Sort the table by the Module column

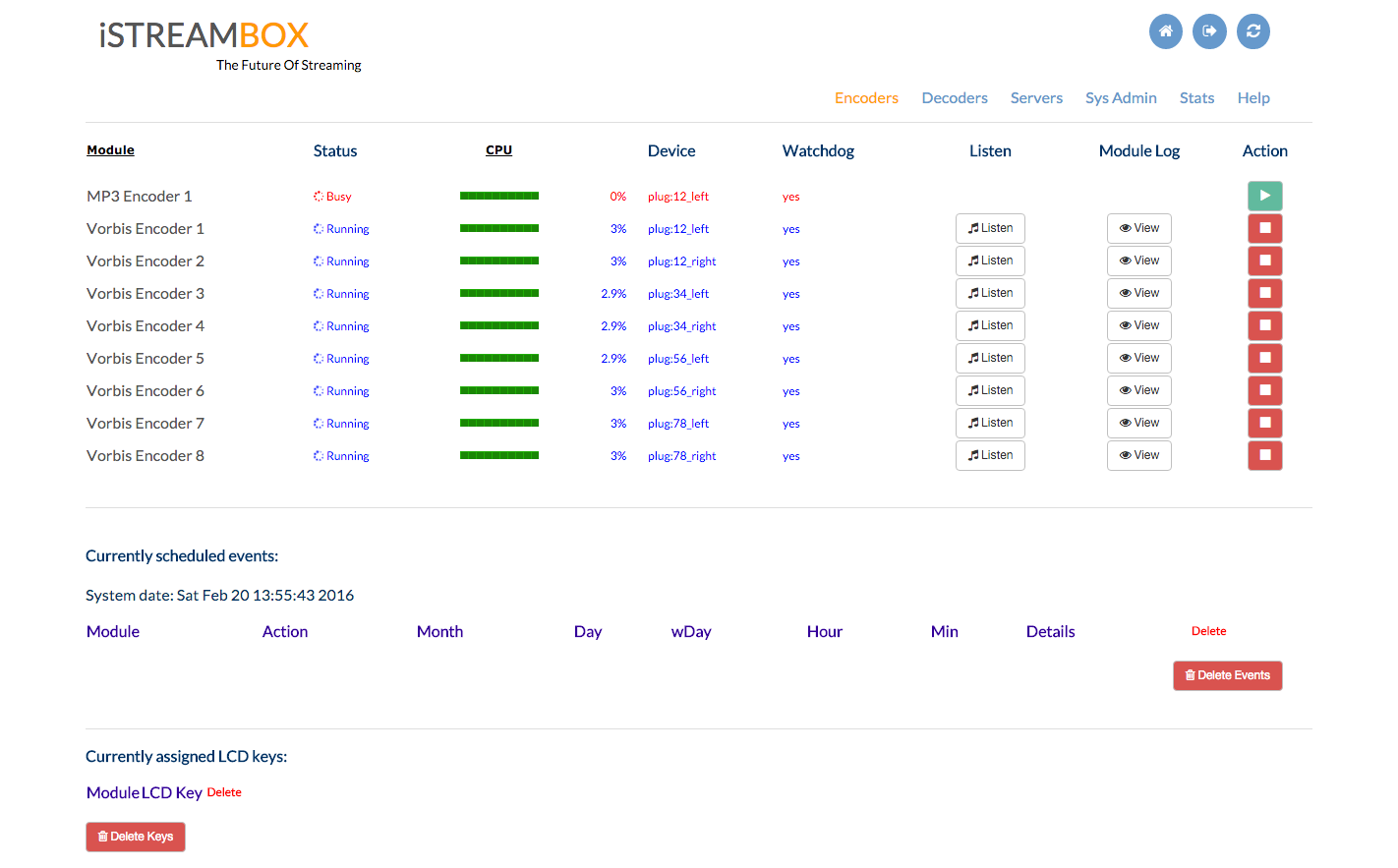[110, 149]
